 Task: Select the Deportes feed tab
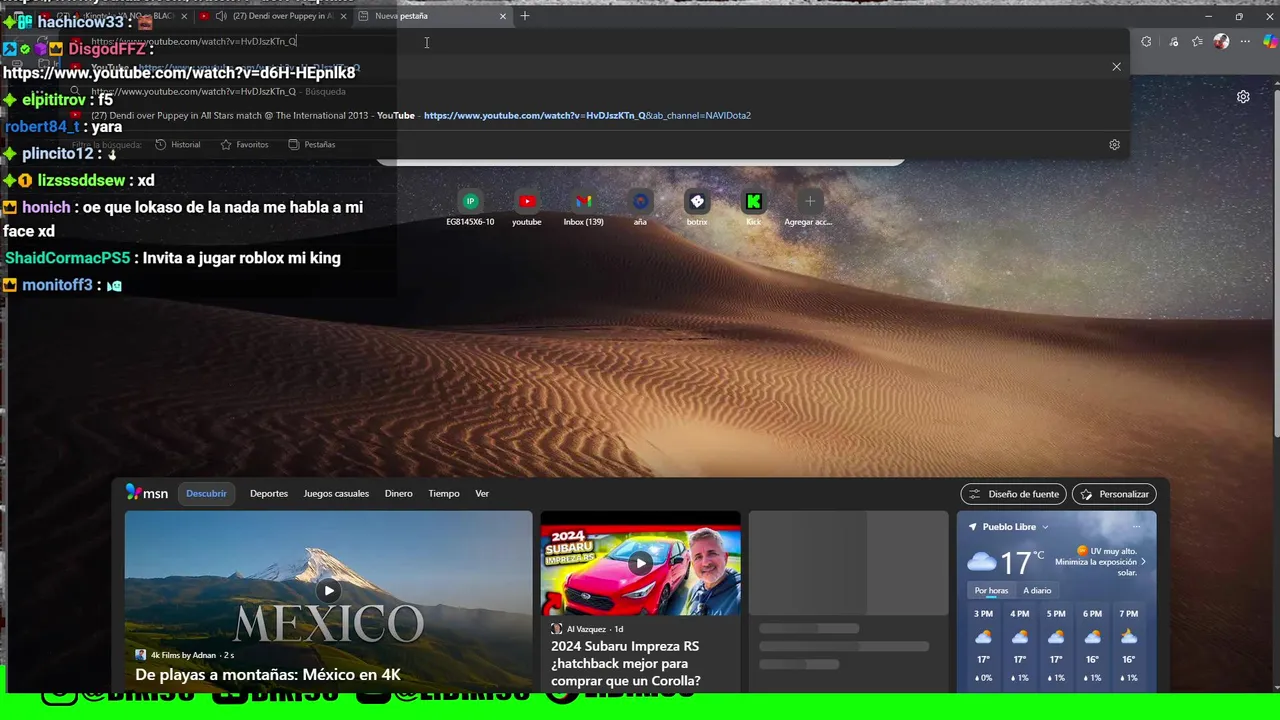[x=269, y=494]
